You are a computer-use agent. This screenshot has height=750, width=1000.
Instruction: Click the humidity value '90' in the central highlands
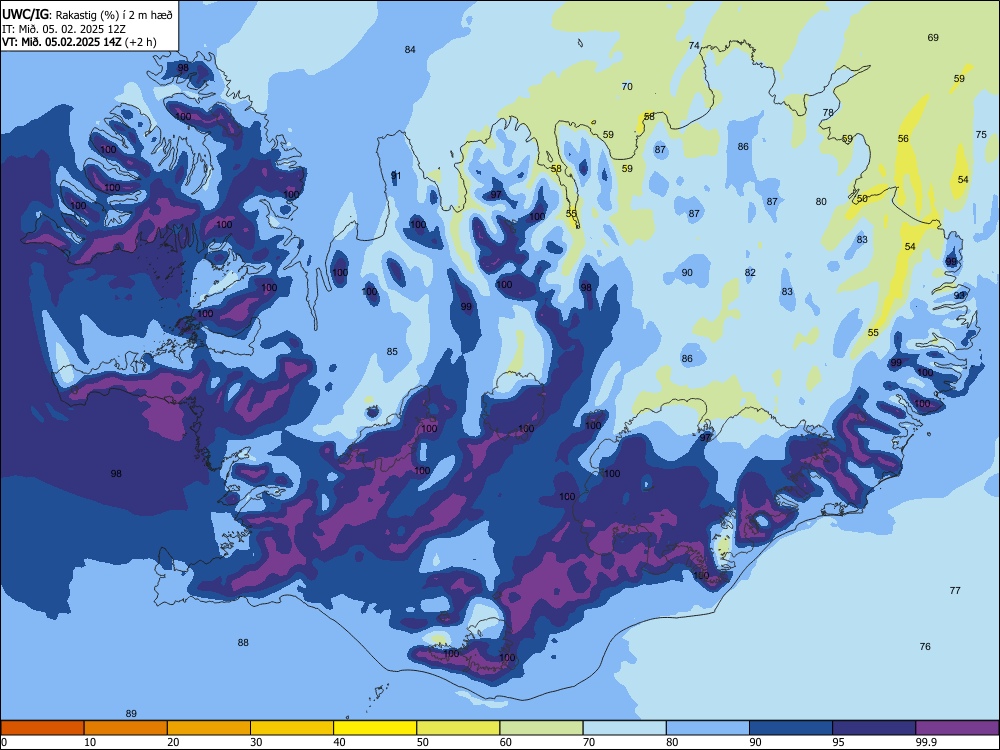pyautogui.click(x=687, y=273)
